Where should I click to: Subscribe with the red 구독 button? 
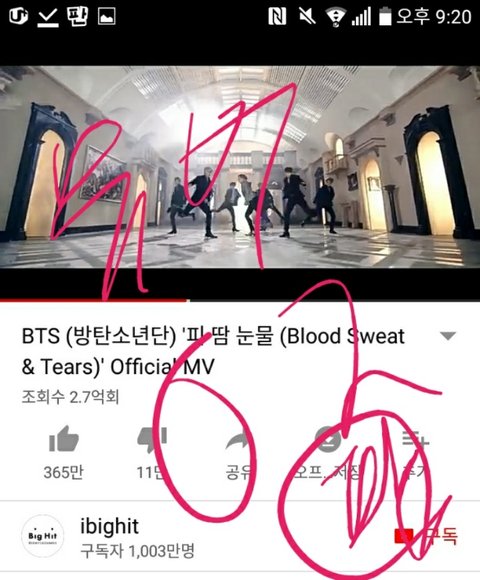[426, 536]
